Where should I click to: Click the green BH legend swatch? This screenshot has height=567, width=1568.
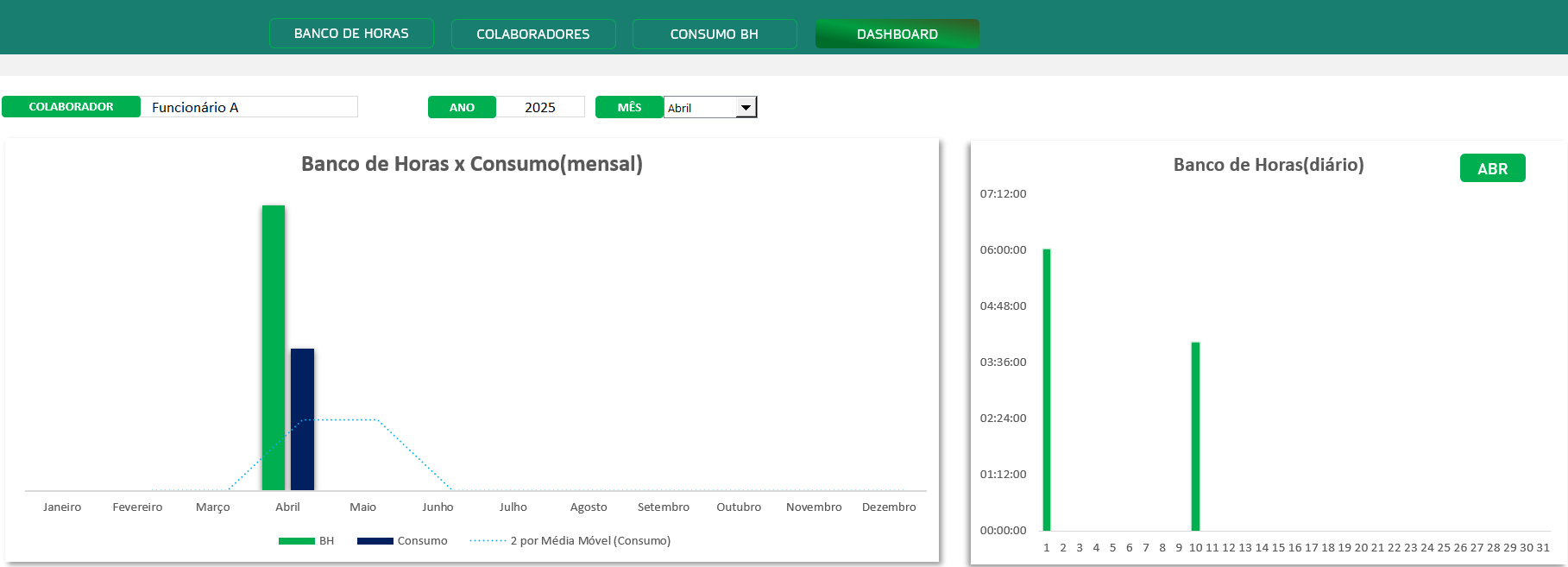296,541
